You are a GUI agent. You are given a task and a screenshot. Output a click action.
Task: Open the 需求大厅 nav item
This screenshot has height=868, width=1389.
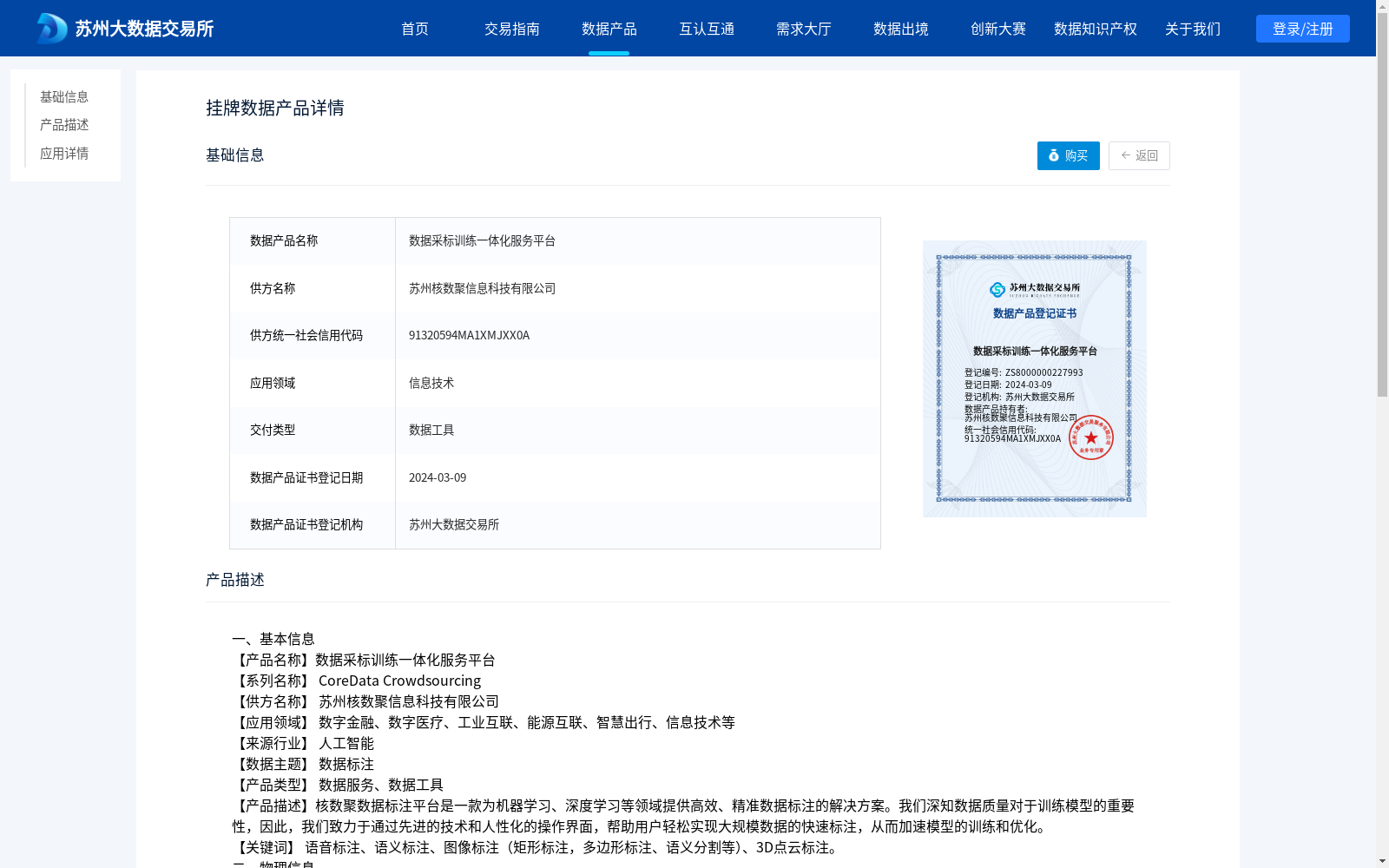pos(804,29)
